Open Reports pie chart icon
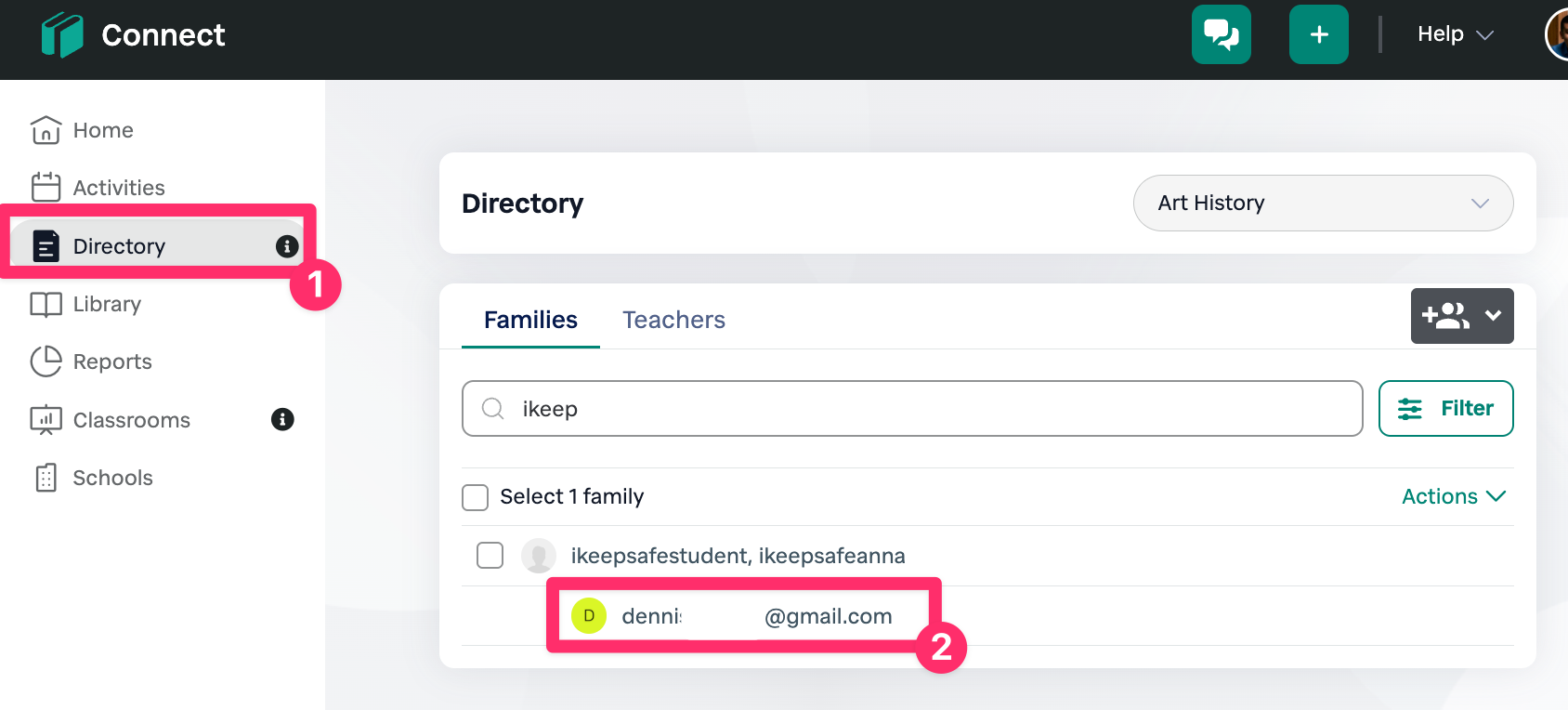The width and height of the screenshot is (1568, 710). pyautogui.click(x=46, y=362)
